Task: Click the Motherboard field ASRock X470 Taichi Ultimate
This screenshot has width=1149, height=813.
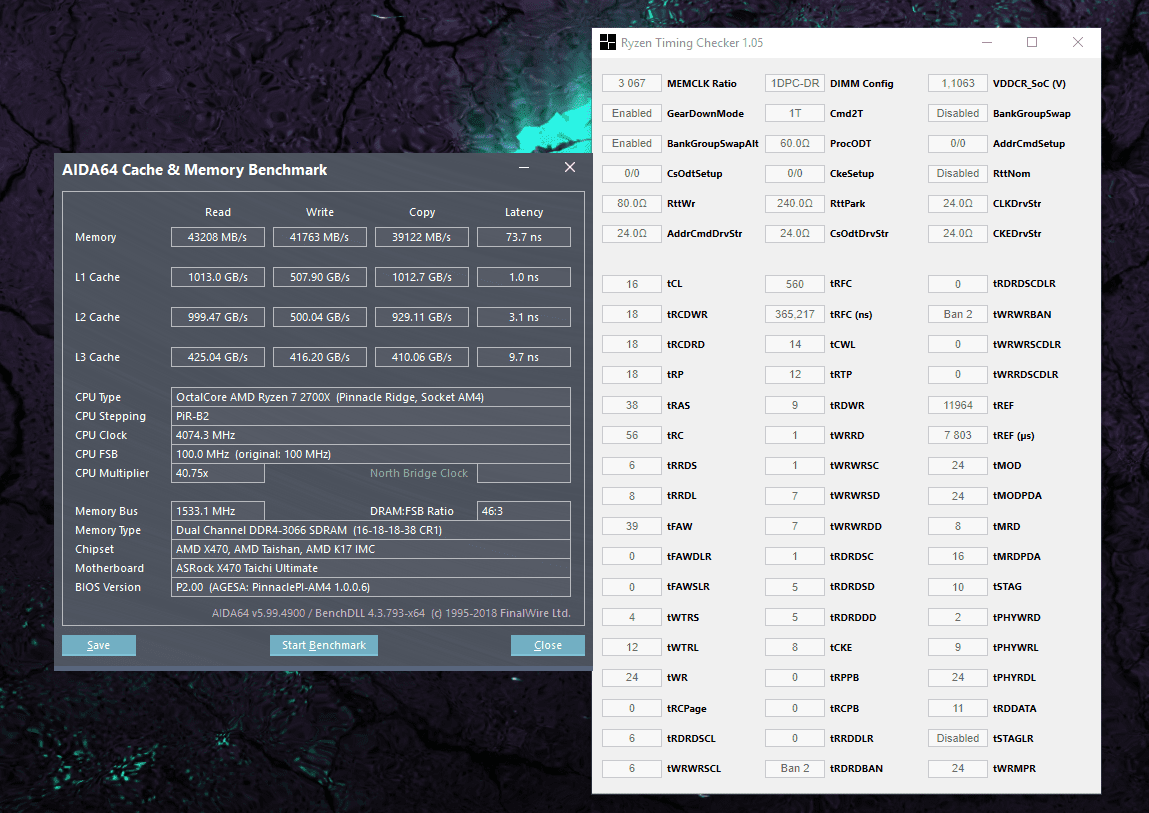Action: [x=371, y=568]
